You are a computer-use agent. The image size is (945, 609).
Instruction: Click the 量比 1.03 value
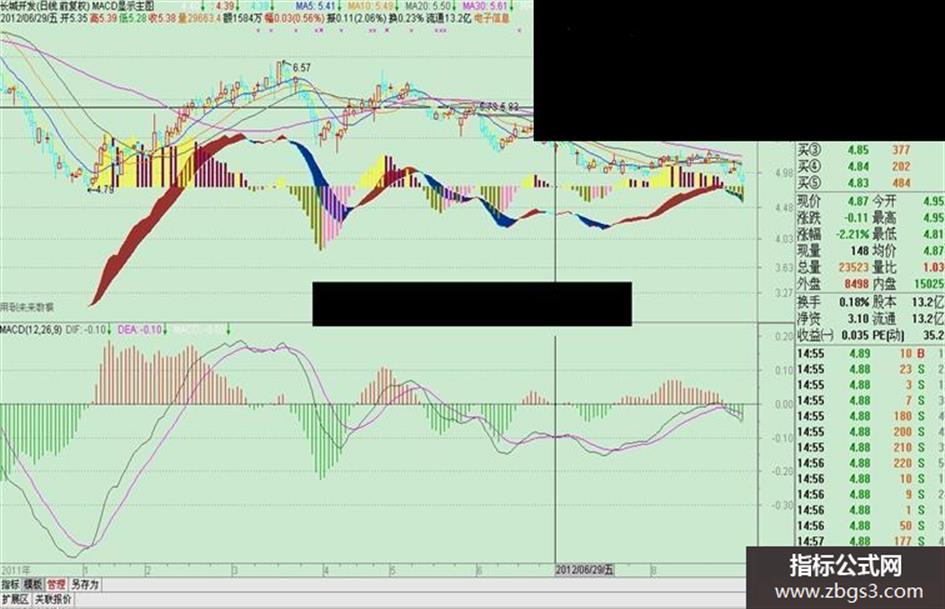934,267
